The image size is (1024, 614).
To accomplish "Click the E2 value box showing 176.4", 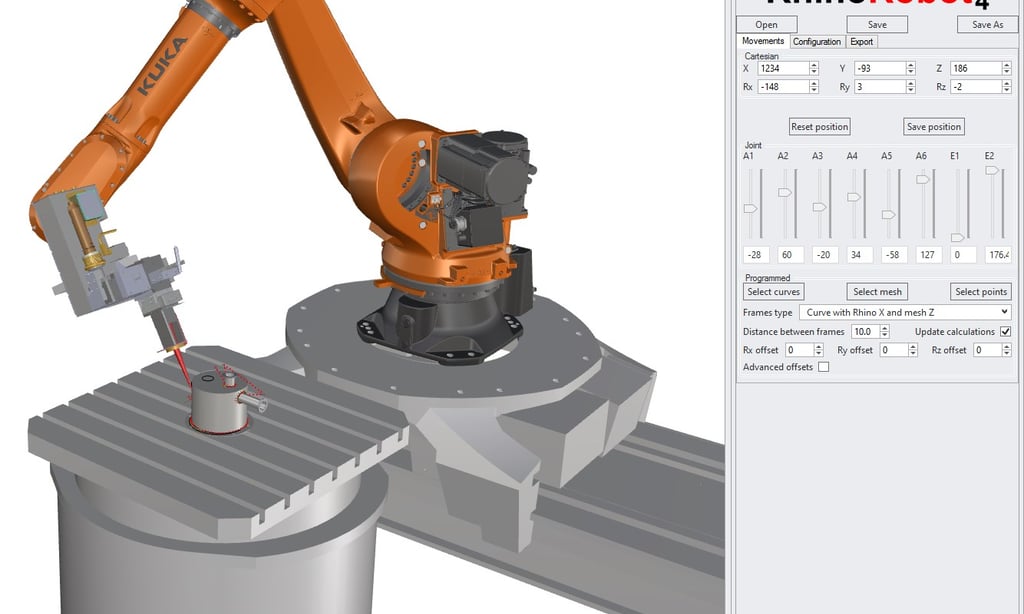I will [x=998, y=255].
